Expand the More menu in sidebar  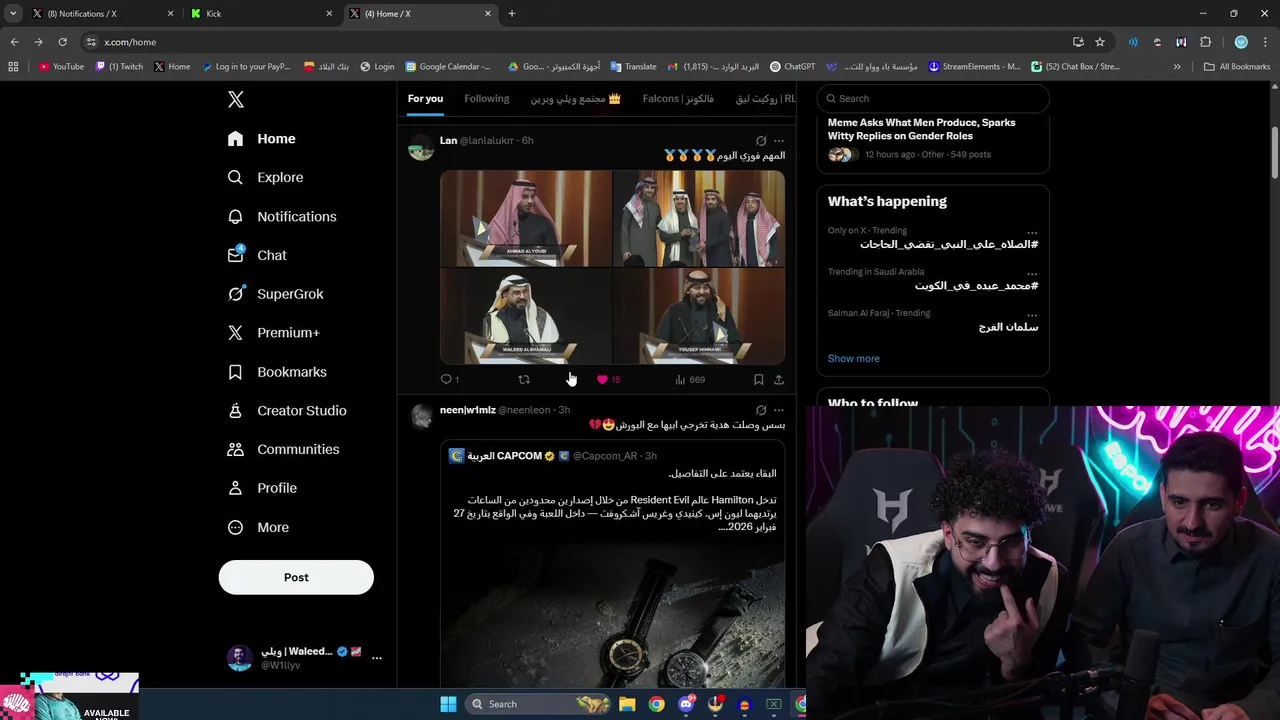pyautogui.click(x=259, y=527)
